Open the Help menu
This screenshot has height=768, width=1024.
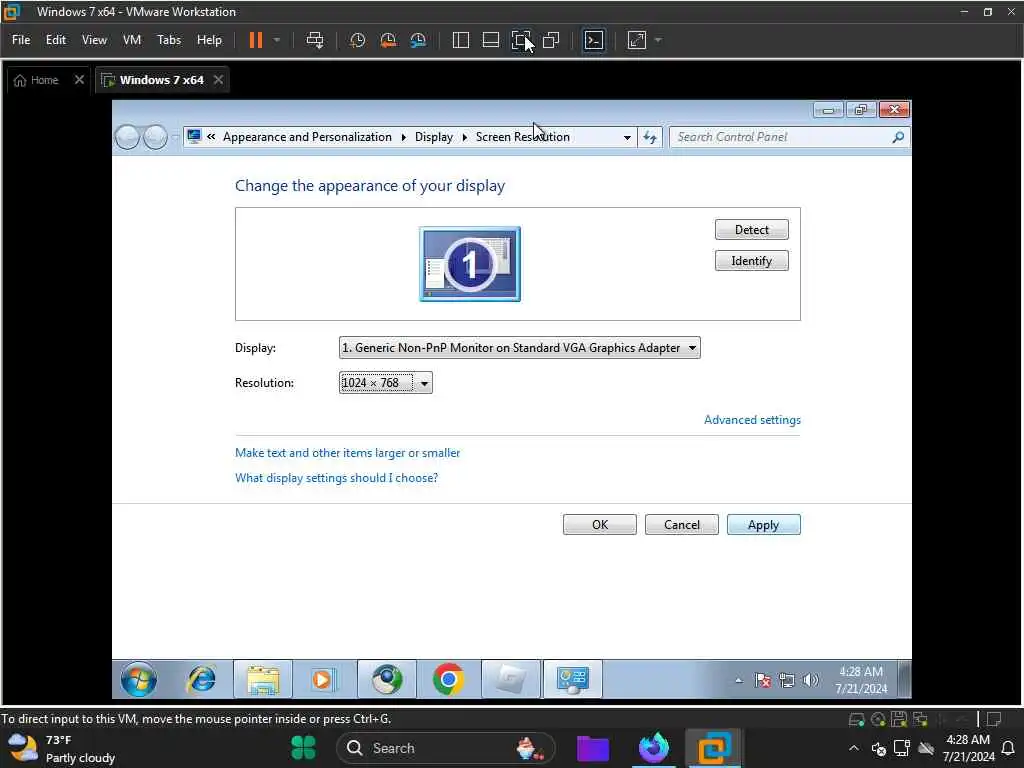coord(209,40)
